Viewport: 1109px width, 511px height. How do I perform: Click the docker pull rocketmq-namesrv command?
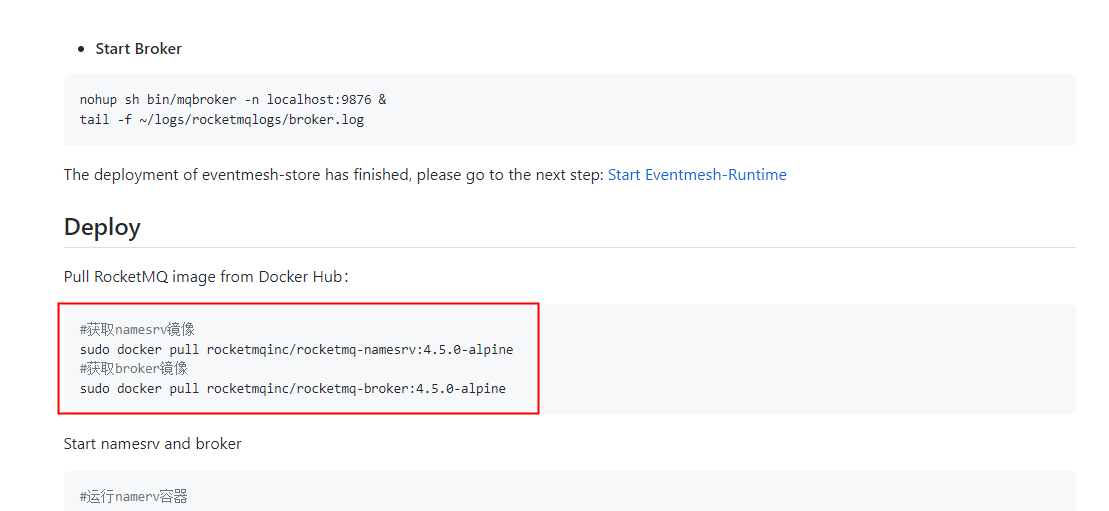click(296, 350)
